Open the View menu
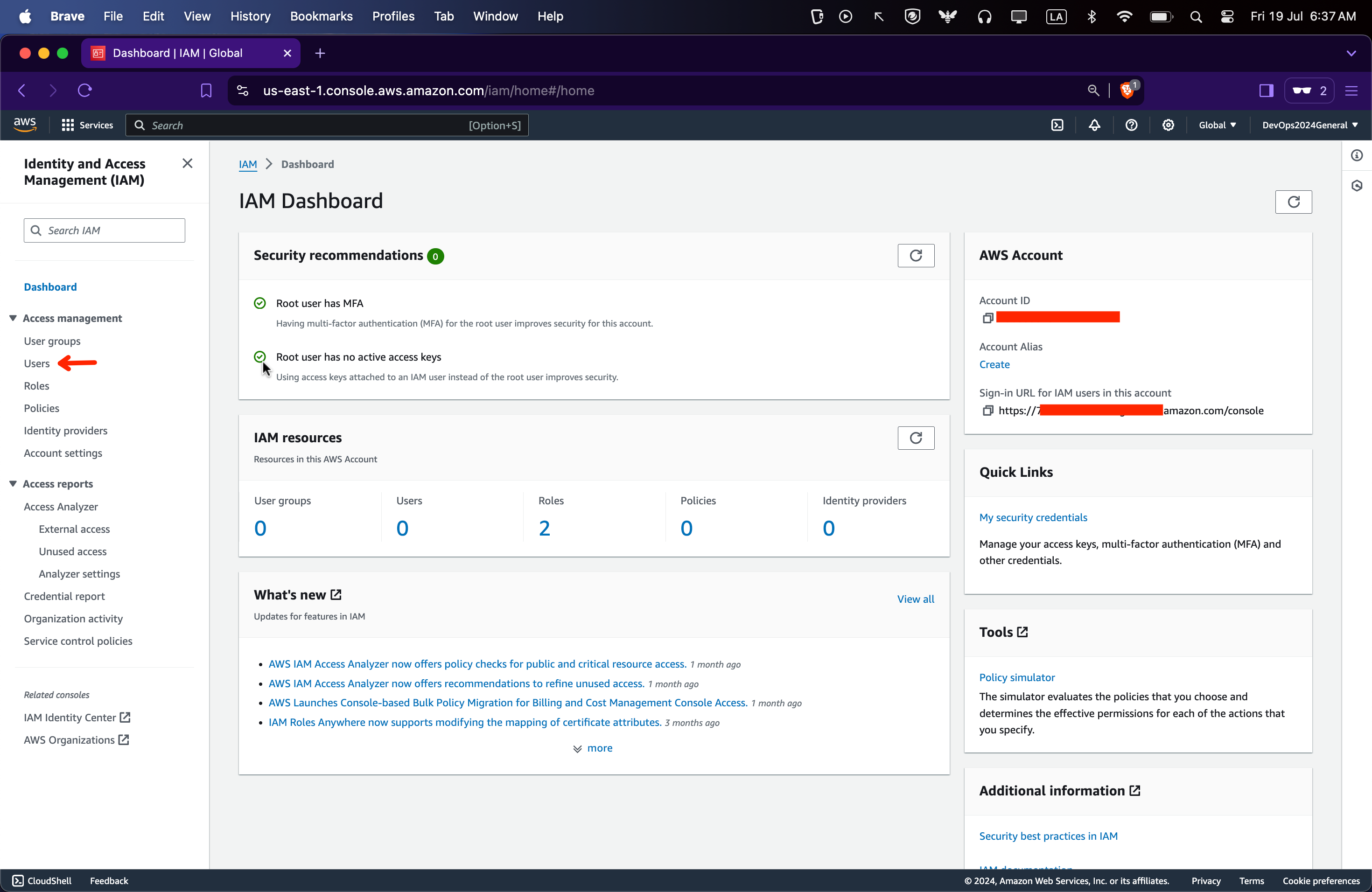The image size is (1372, 892). click(x=197, y=16)
